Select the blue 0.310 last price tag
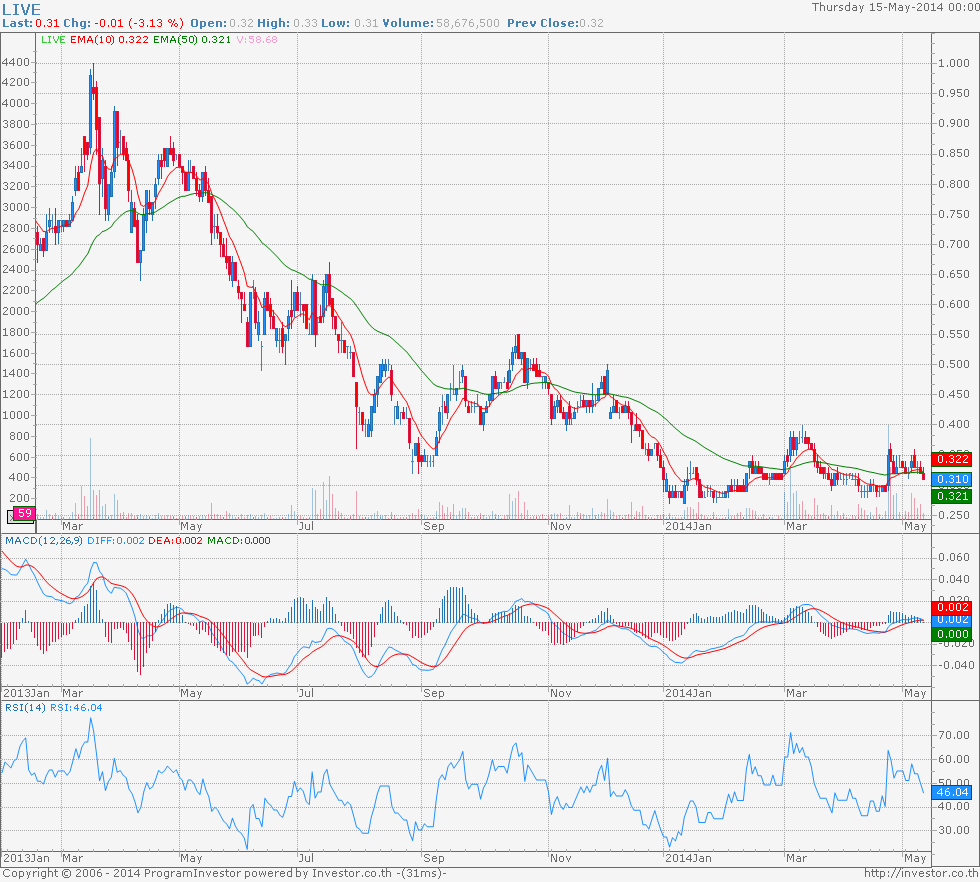This screenshot has height=882, width=980. tap(951, 479)
